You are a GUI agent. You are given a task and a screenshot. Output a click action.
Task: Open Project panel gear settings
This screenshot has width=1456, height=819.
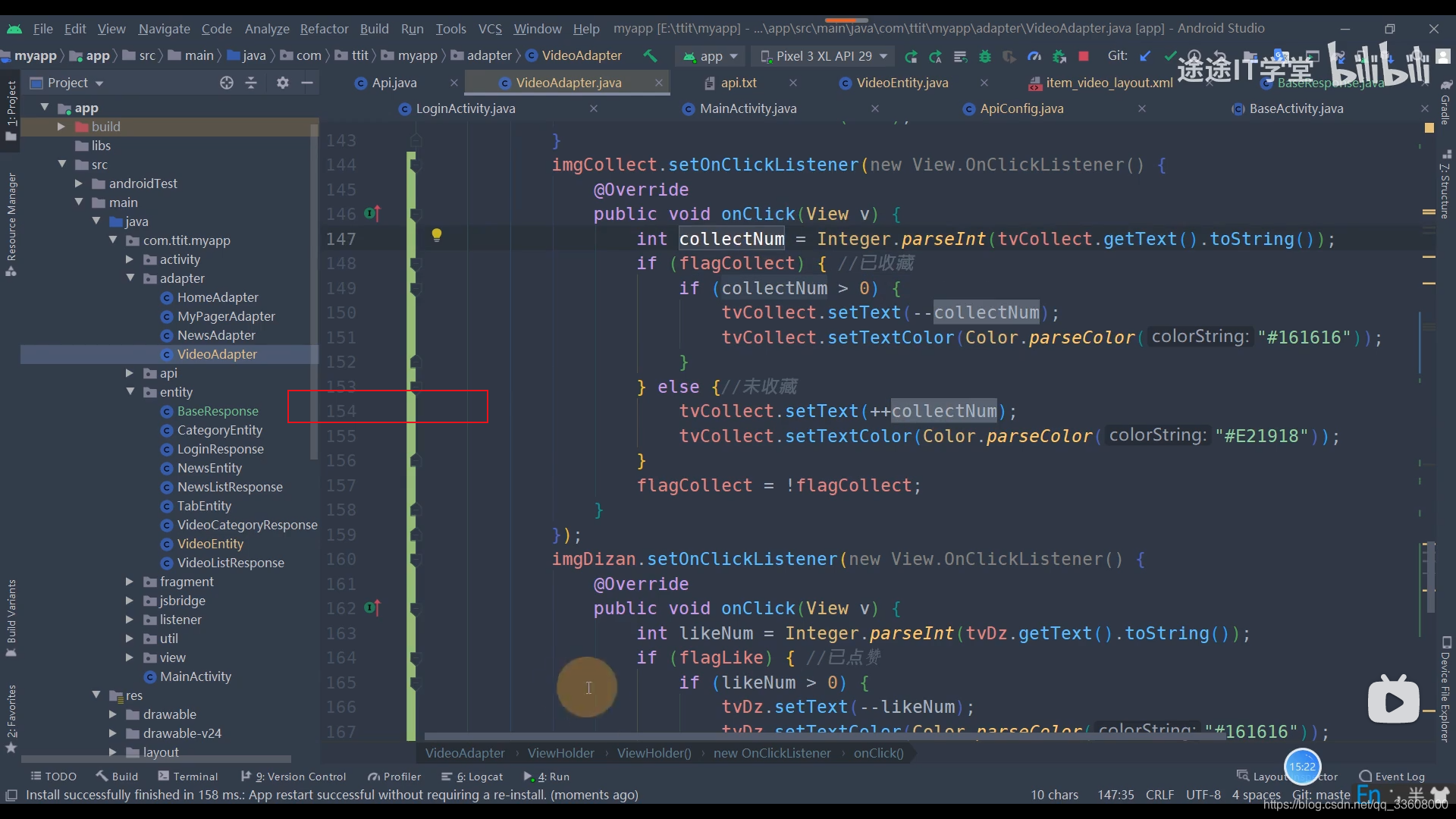point(283,83)
